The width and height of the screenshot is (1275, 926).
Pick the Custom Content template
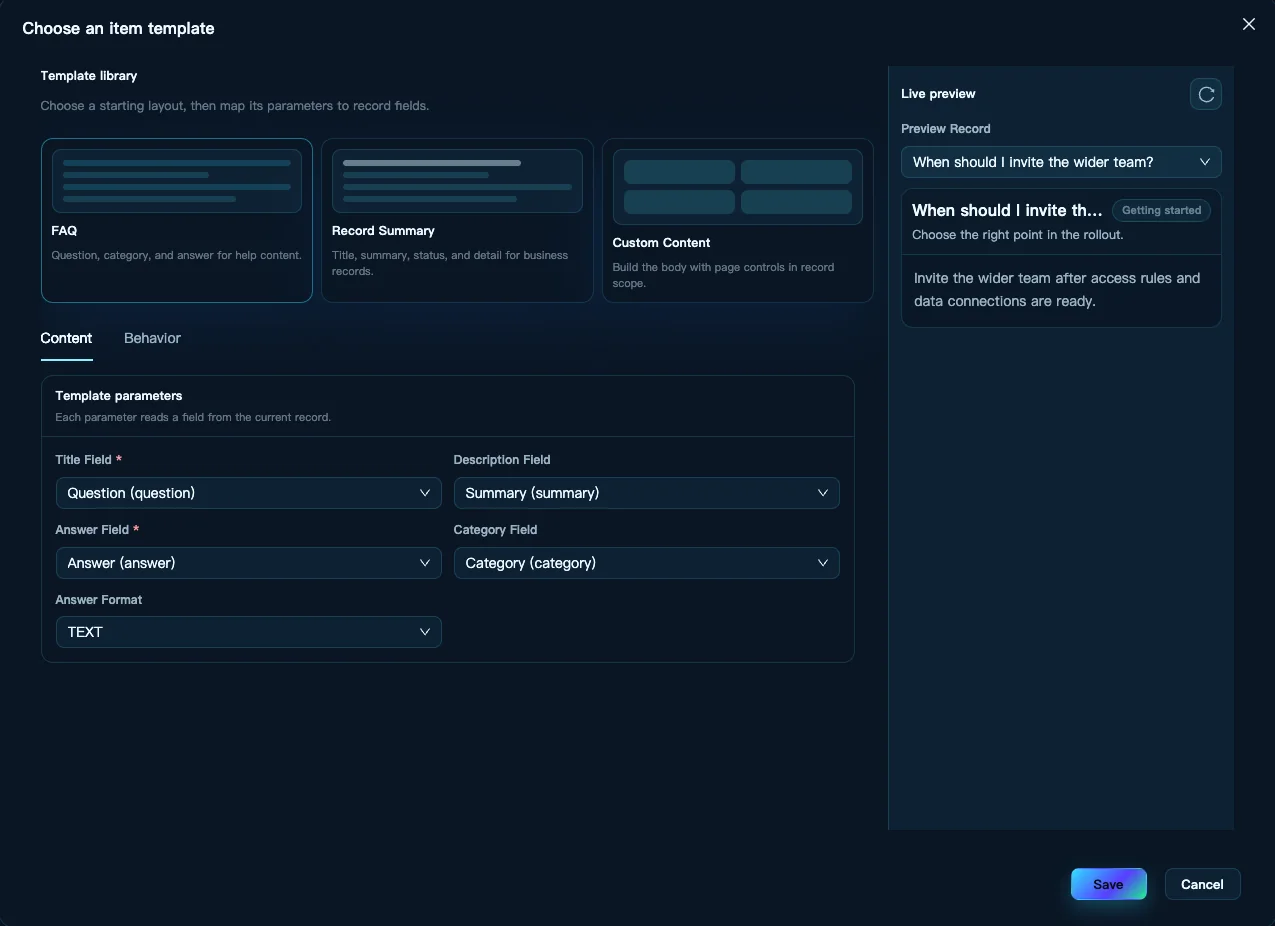pos(738,220)
